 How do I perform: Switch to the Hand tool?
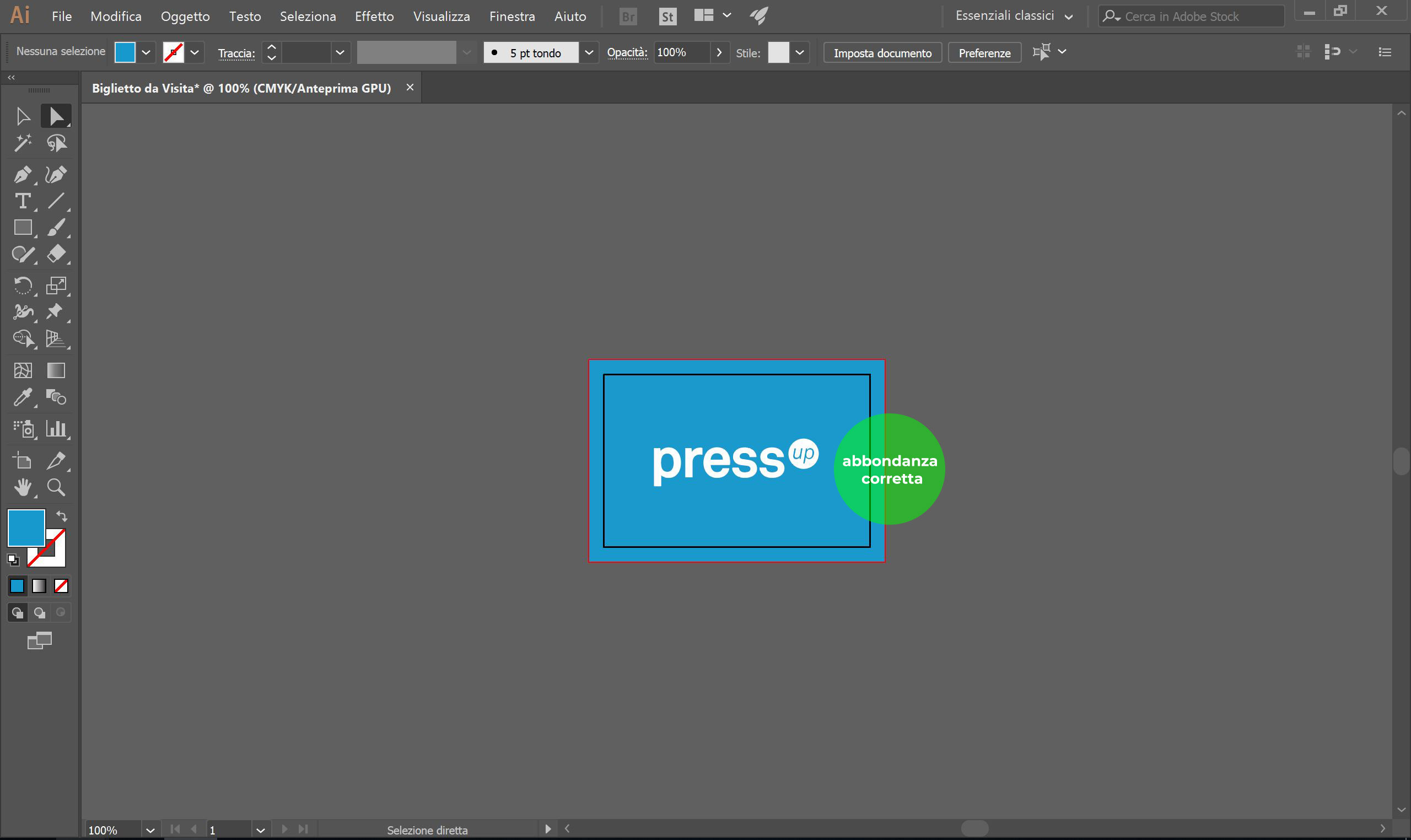coord(23,487)
